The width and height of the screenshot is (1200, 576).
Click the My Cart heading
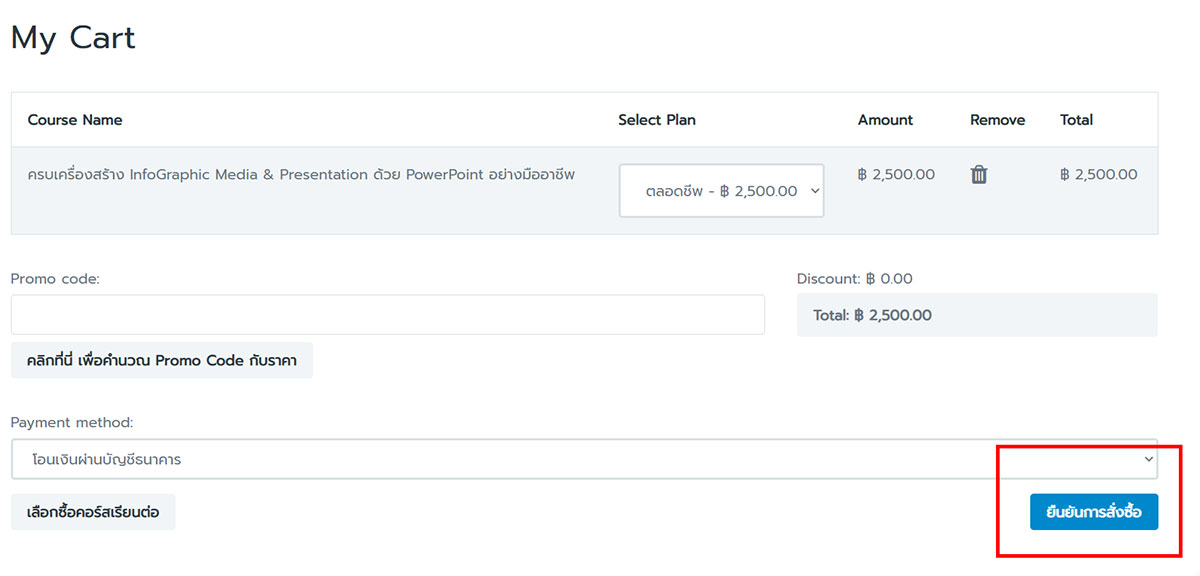click(73, 38)
